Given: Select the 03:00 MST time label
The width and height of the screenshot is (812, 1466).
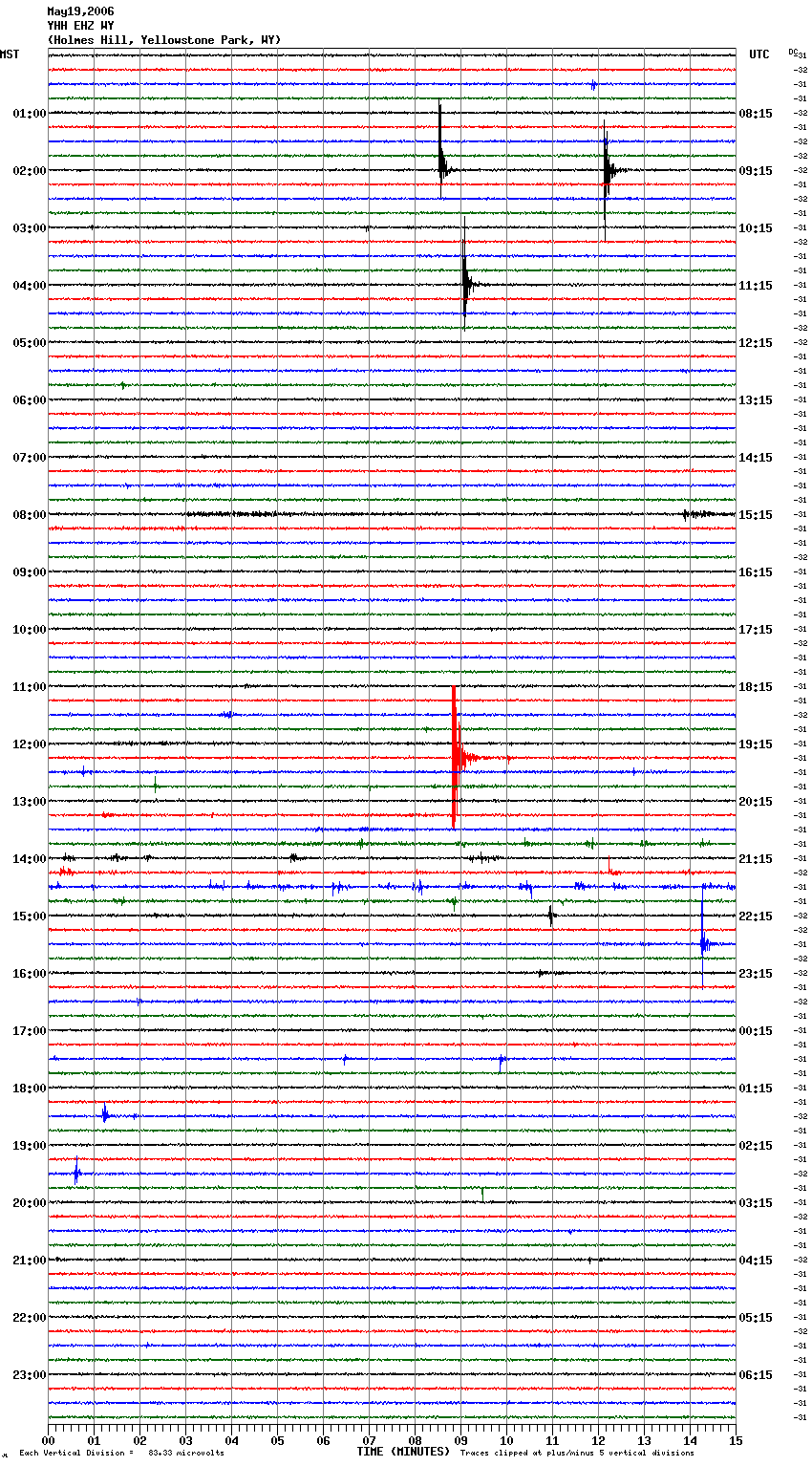Looking at the screenshot, I should click(30, 228).
